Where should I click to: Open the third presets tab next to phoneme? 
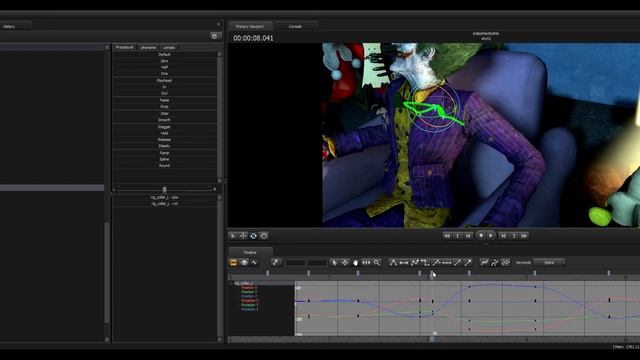tap(169, 48)
